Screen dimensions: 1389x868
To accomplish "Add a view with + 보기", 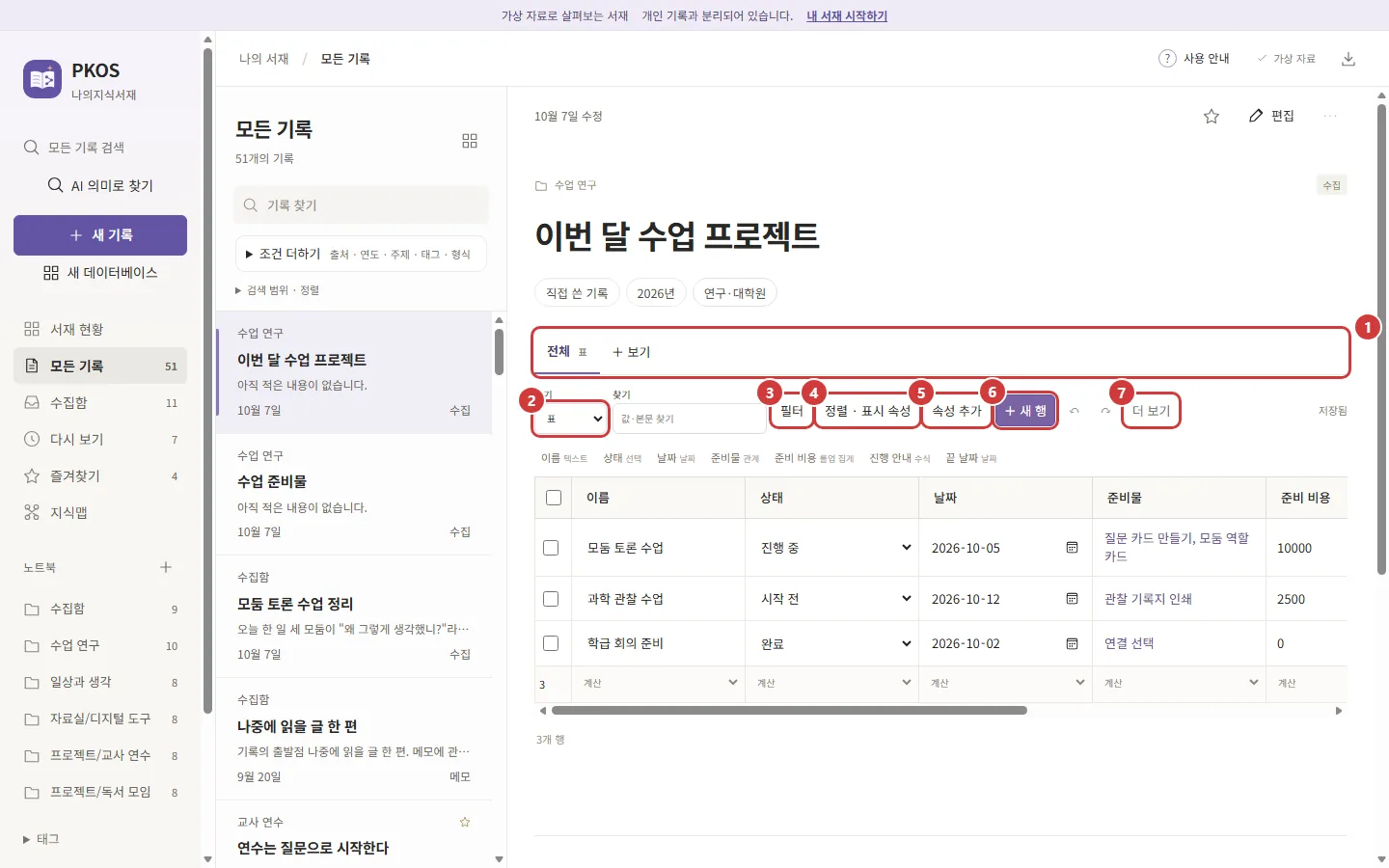I will (x=632, y=352).
